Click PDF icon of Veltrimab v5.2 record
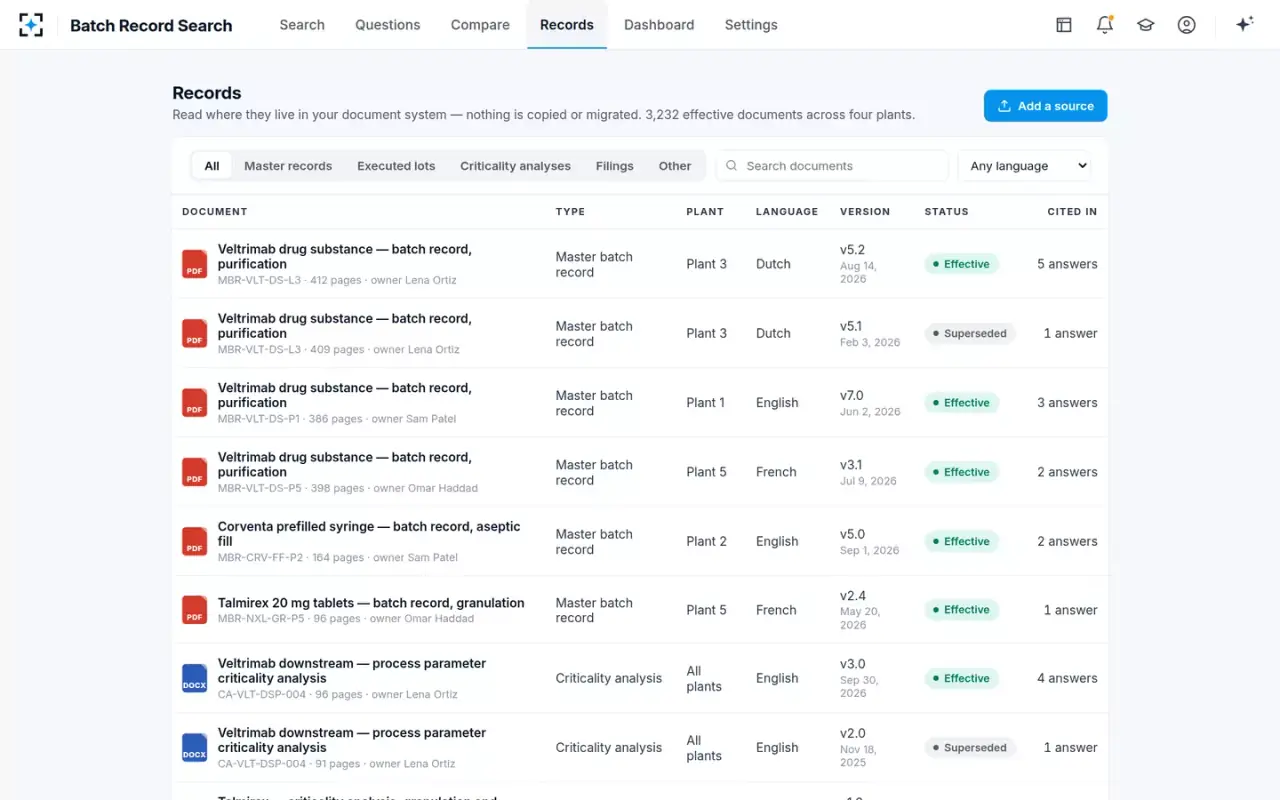The width and height of the screenshot is (1280, 800). click(x=194, y=264)
